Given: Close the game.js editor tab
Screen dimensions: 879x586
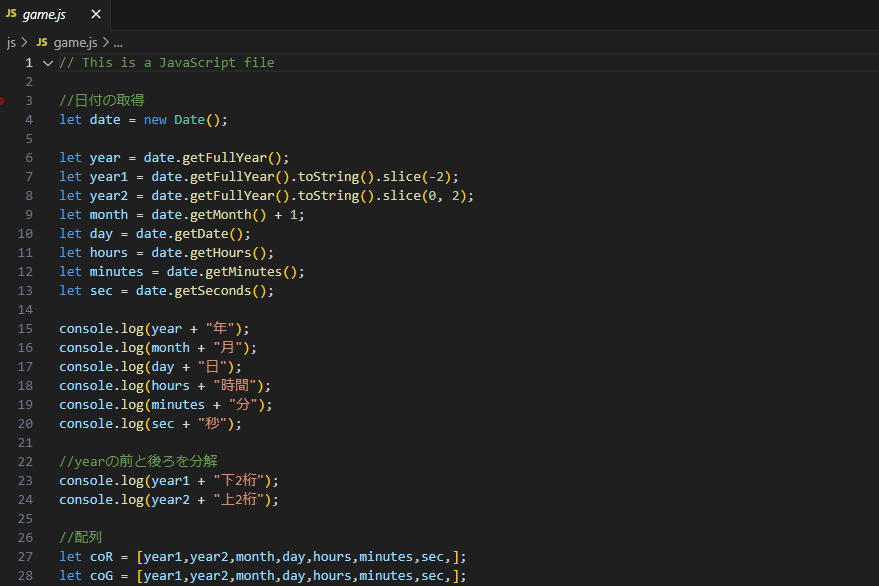Looking at the screenshot, I should [96, 15].
